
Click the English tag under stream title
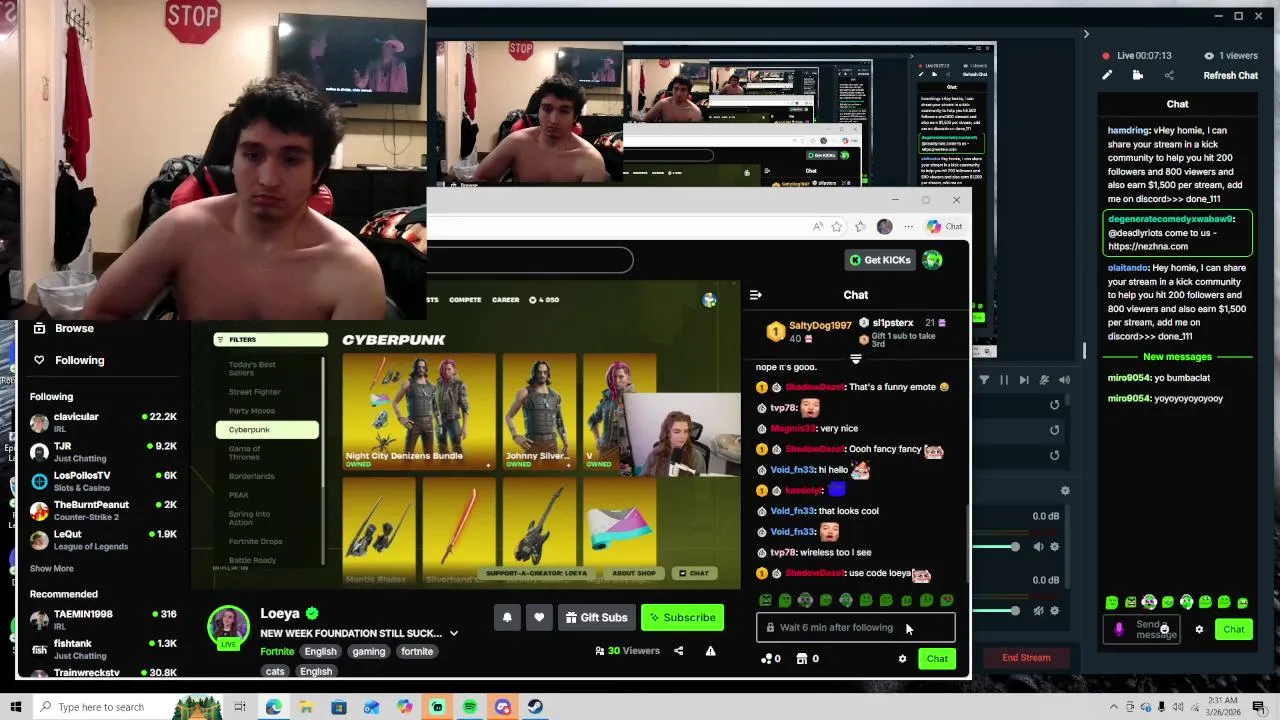click(x=320, y=651)
